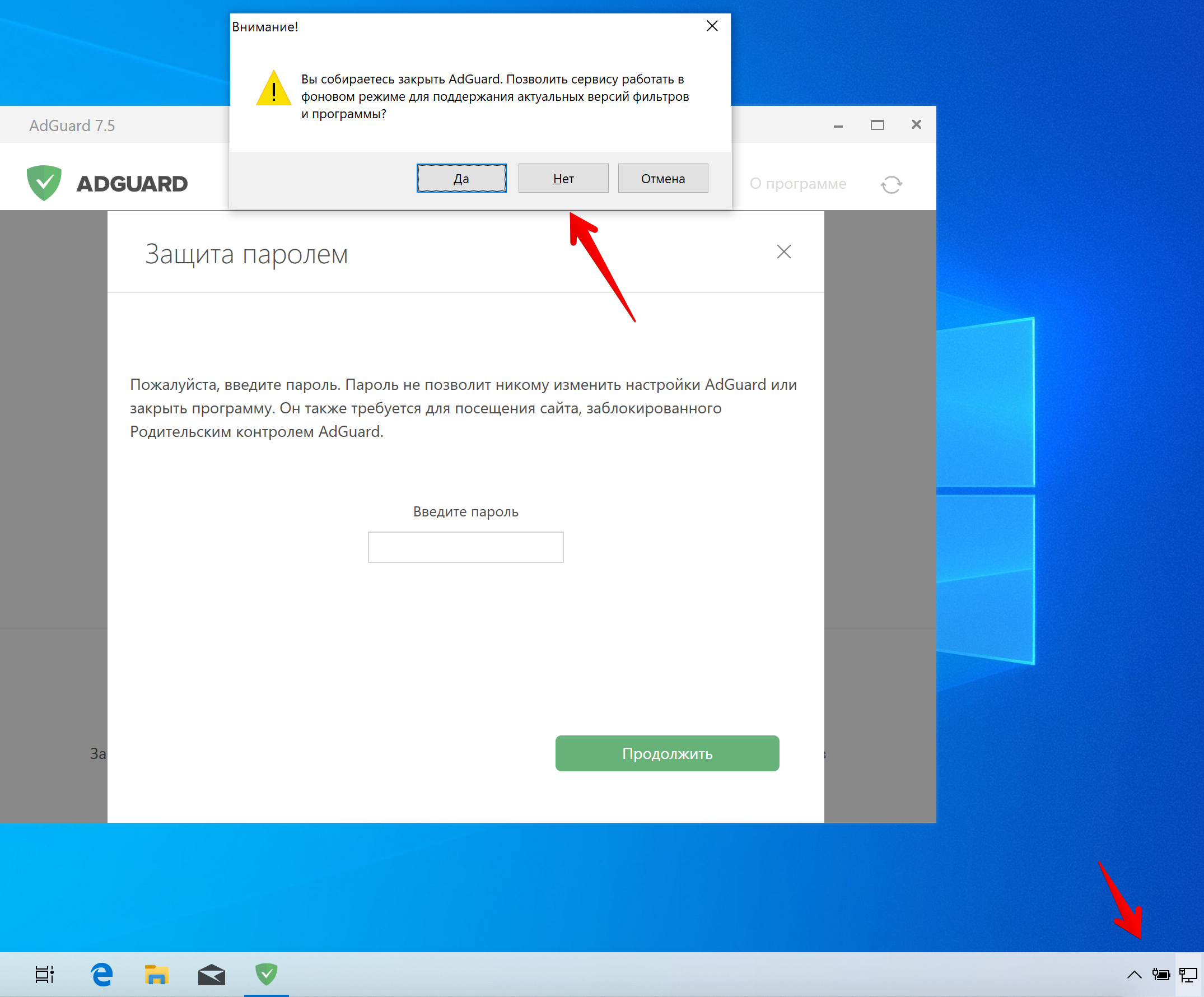The image size is (1204, 997).
Task: Open the Mail app from the taskbar
Action: click(211, 973)
